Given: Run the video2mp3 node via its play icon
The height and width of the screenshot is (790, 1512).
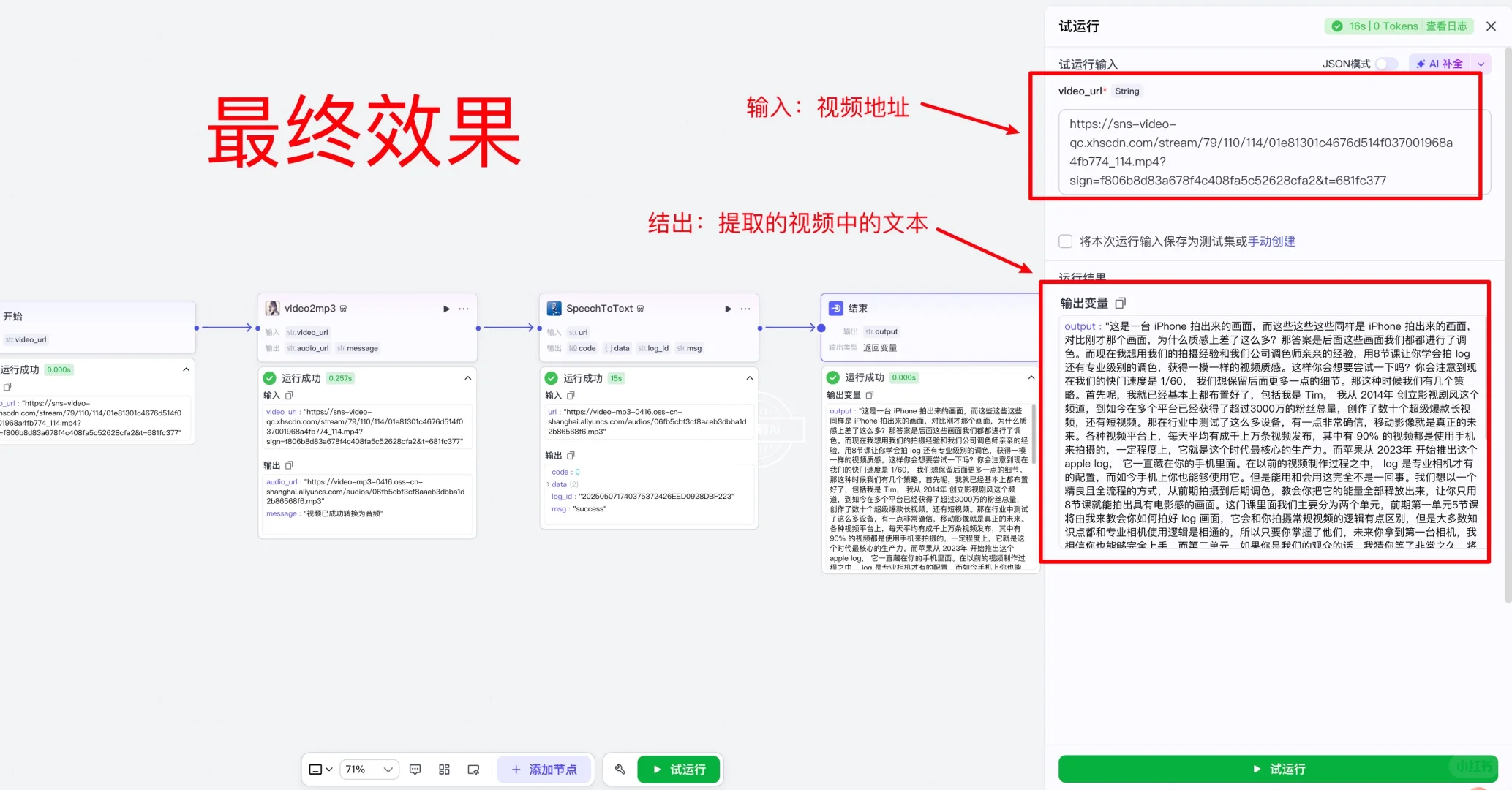Looking at the screenshot, I should (x=446, y=308).
